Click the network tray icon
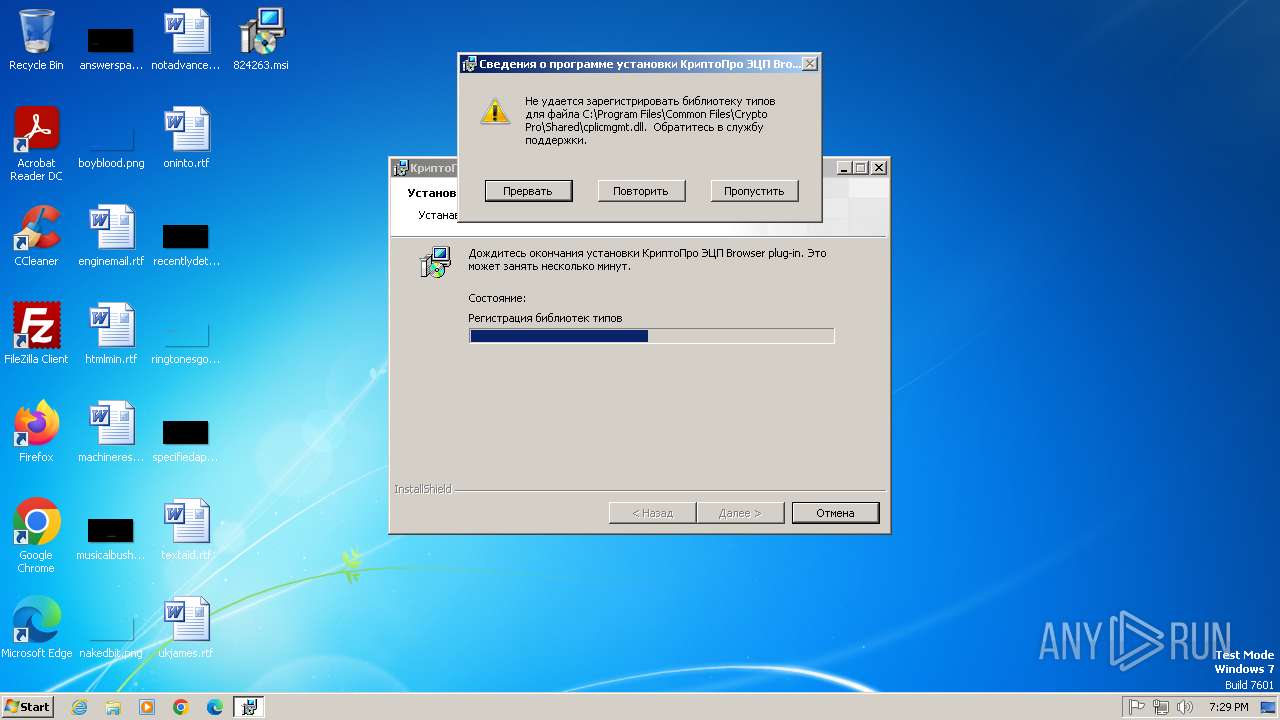The height and width of the screenshot is (720, 1280). click(1161, 707)
